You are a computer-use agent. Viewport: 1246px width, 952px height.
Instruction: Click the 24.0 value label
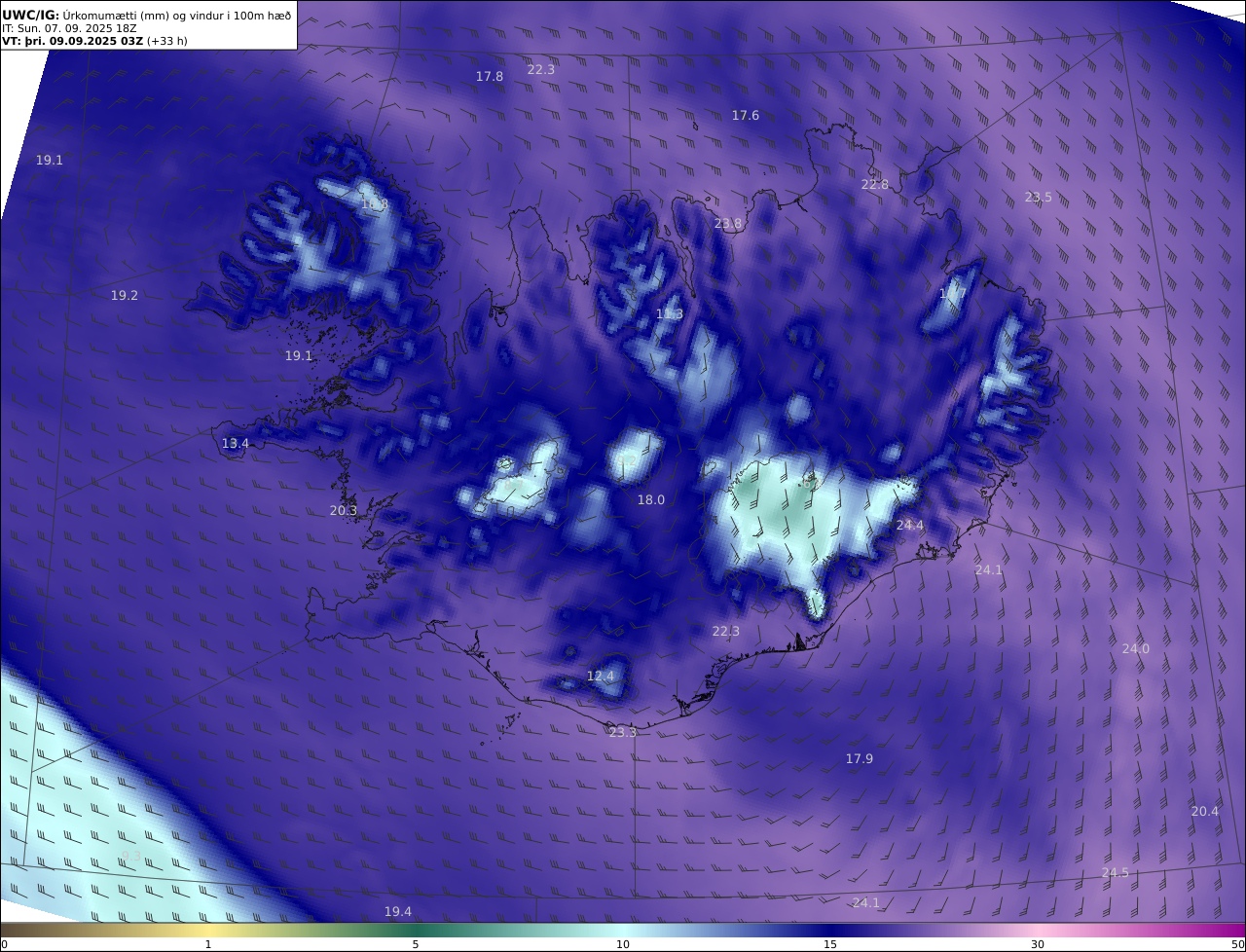[x=1136, y=648]
